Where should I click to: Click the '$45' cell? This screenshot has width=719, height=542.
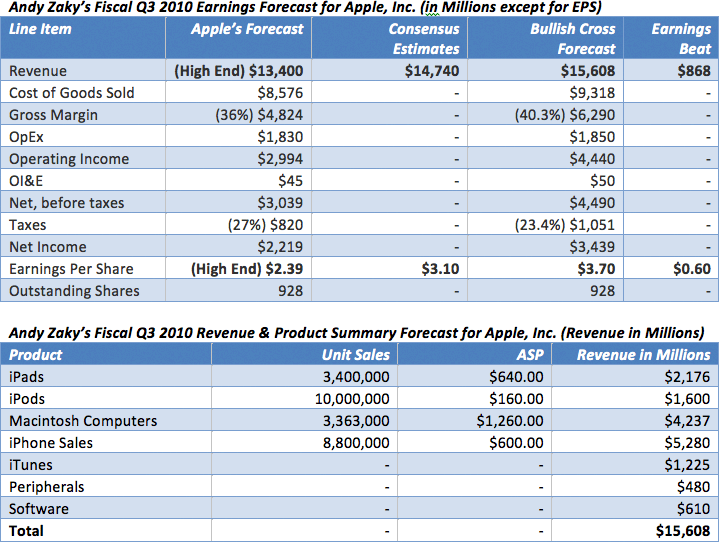click(290, 181)
